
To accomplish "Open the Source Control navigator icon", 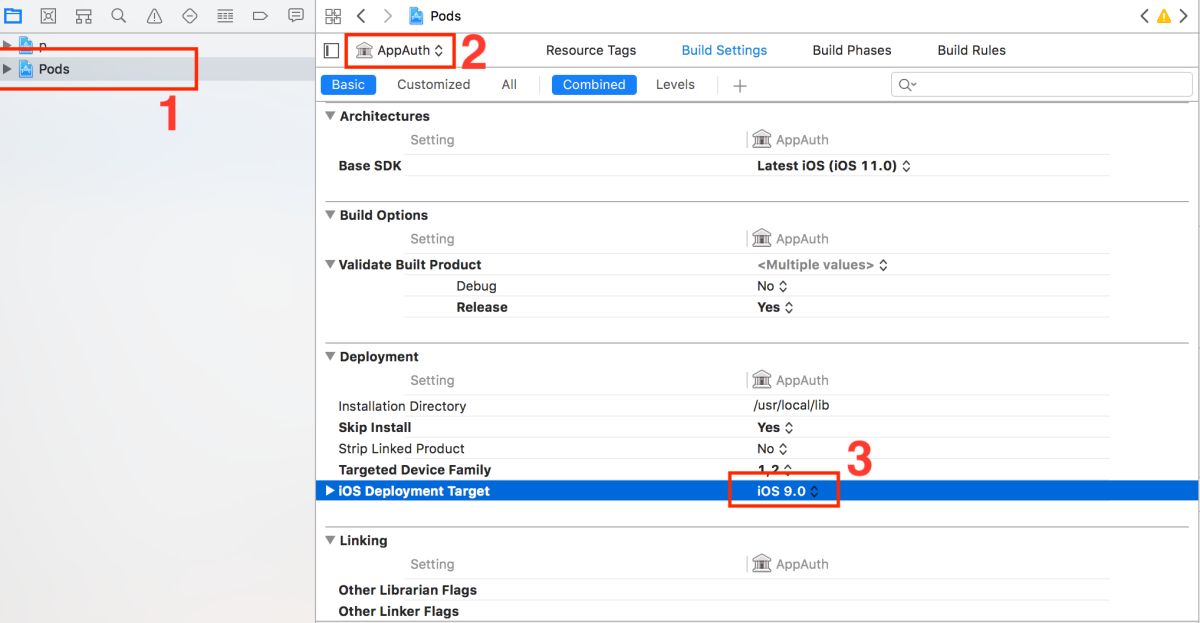I will pos(48,16).
